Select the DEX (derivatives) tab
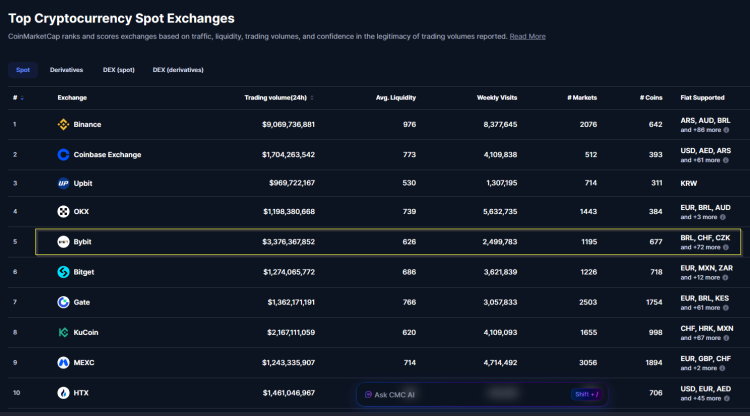Viewport: 750px width, 416px height. pyautogui.click(x=176, y=70)
